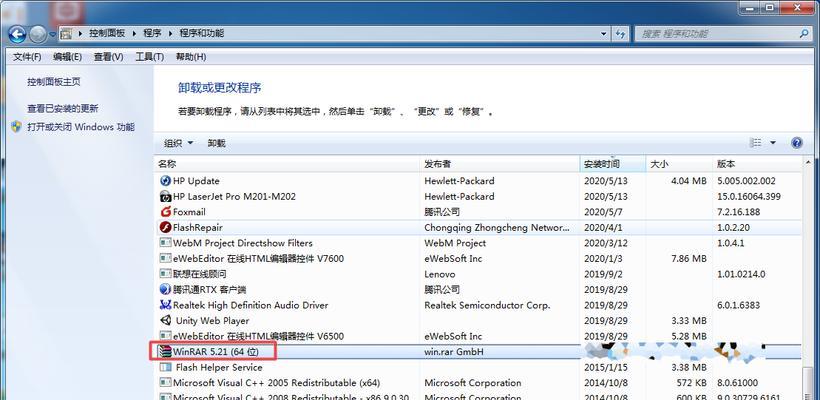This screenshot has height=400, width=820.
Task: Click version 5.005.002.002 cell
Action: coord(746,181)
